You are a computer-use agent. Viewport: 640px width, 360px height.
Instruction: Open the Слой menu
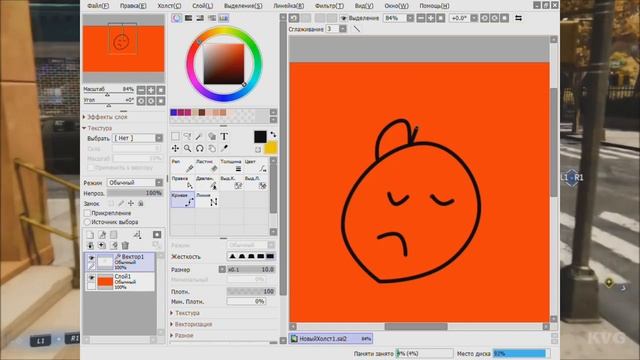[202, 6]
